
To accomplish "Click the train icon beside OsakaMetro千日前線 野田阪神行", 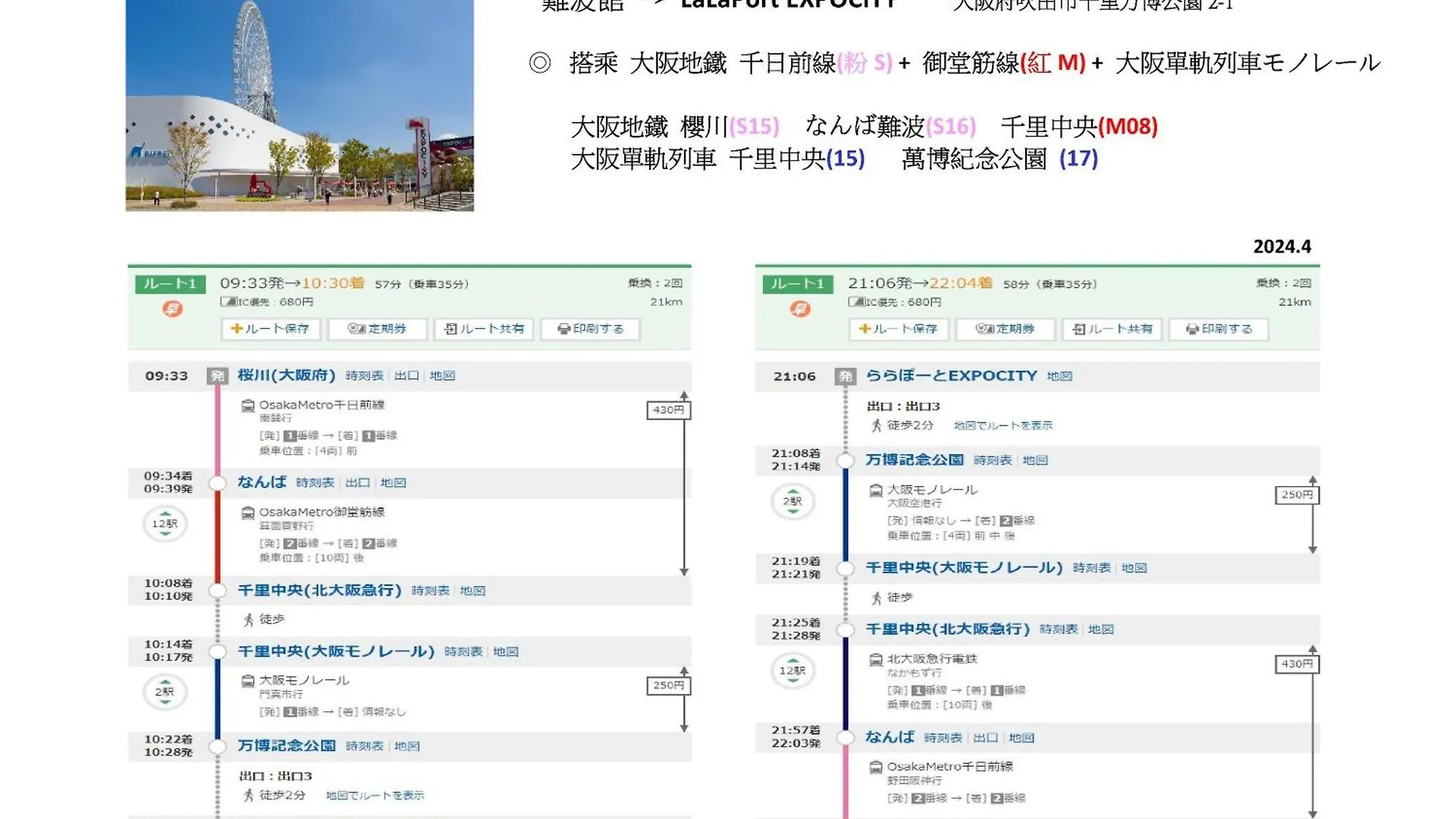I will pos(875,767).
